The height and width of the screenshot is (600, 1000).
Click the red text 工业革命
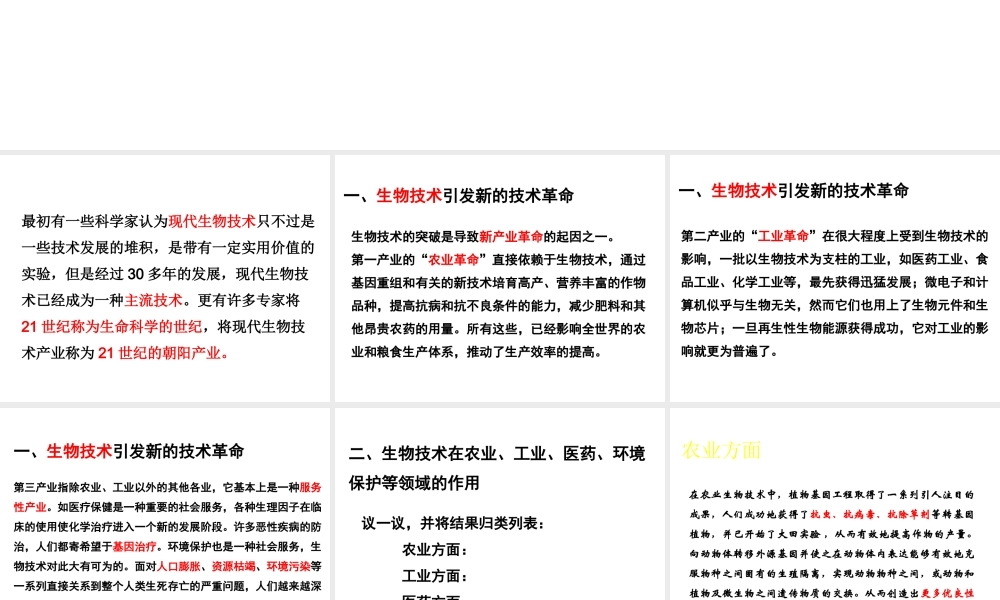click(x=783, y=236)
